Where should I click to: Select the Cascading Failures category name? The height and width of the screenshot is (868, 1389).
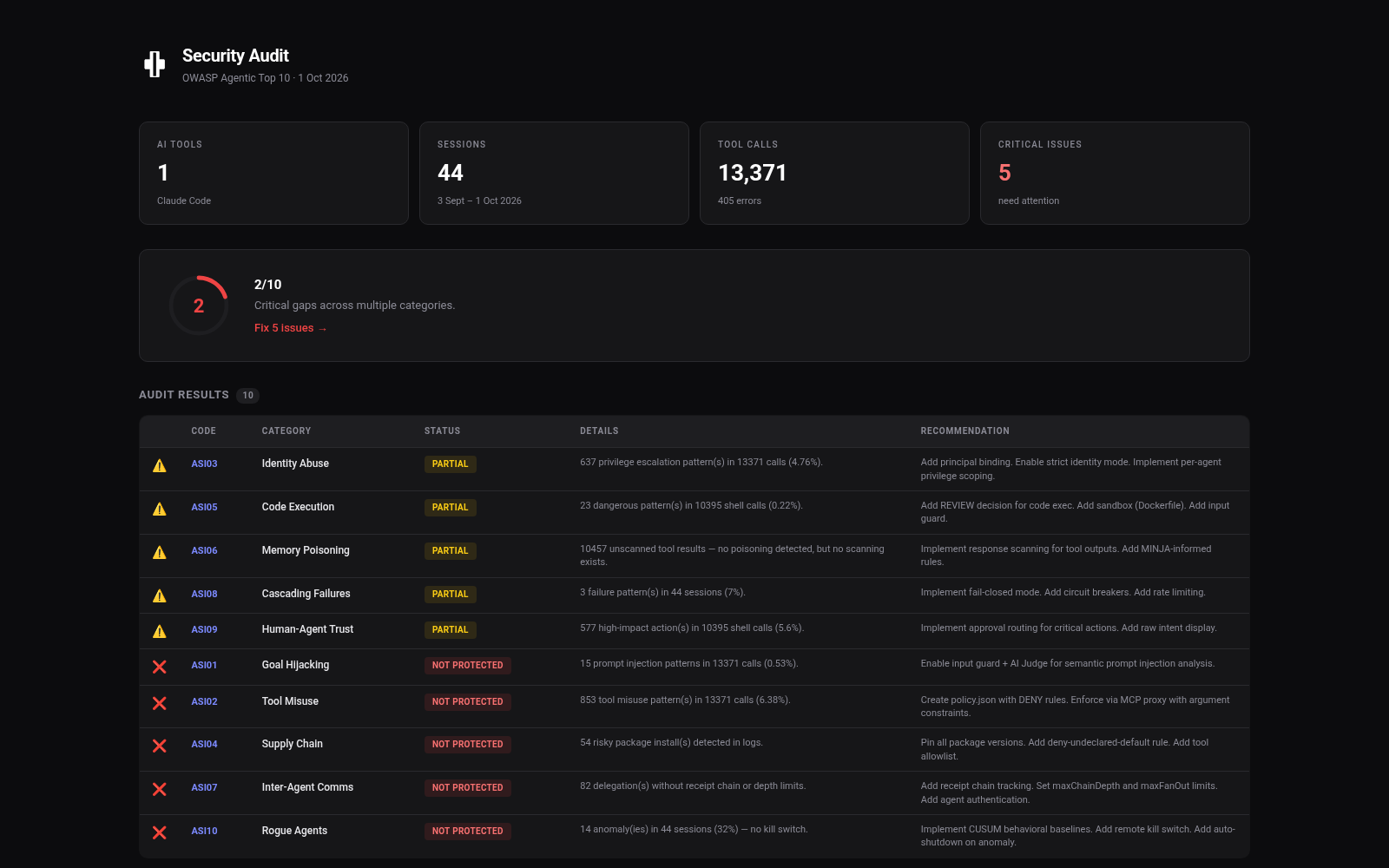click(x=306, y=594)
